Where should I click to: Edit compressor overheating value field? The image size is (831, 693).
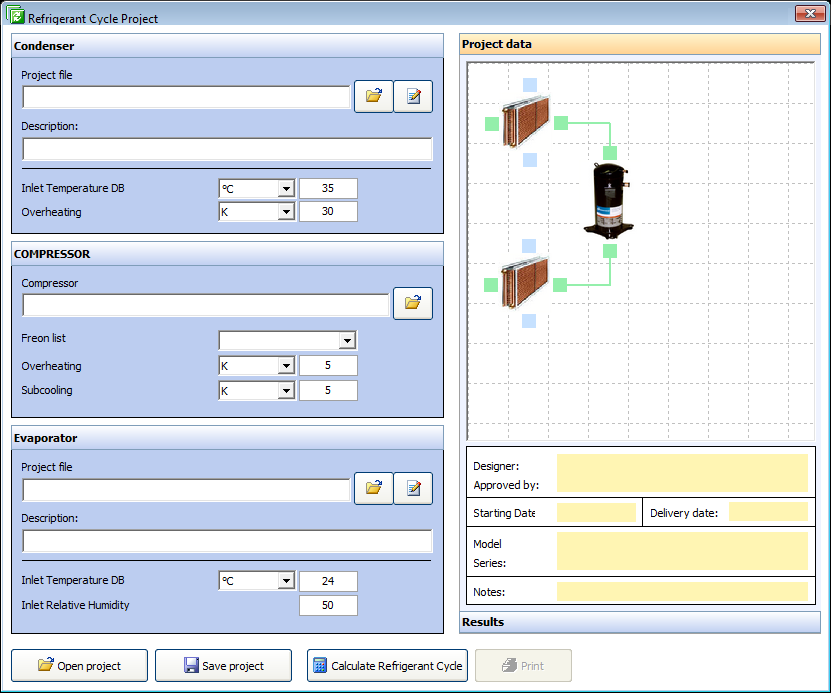click(x=328, y=366)
